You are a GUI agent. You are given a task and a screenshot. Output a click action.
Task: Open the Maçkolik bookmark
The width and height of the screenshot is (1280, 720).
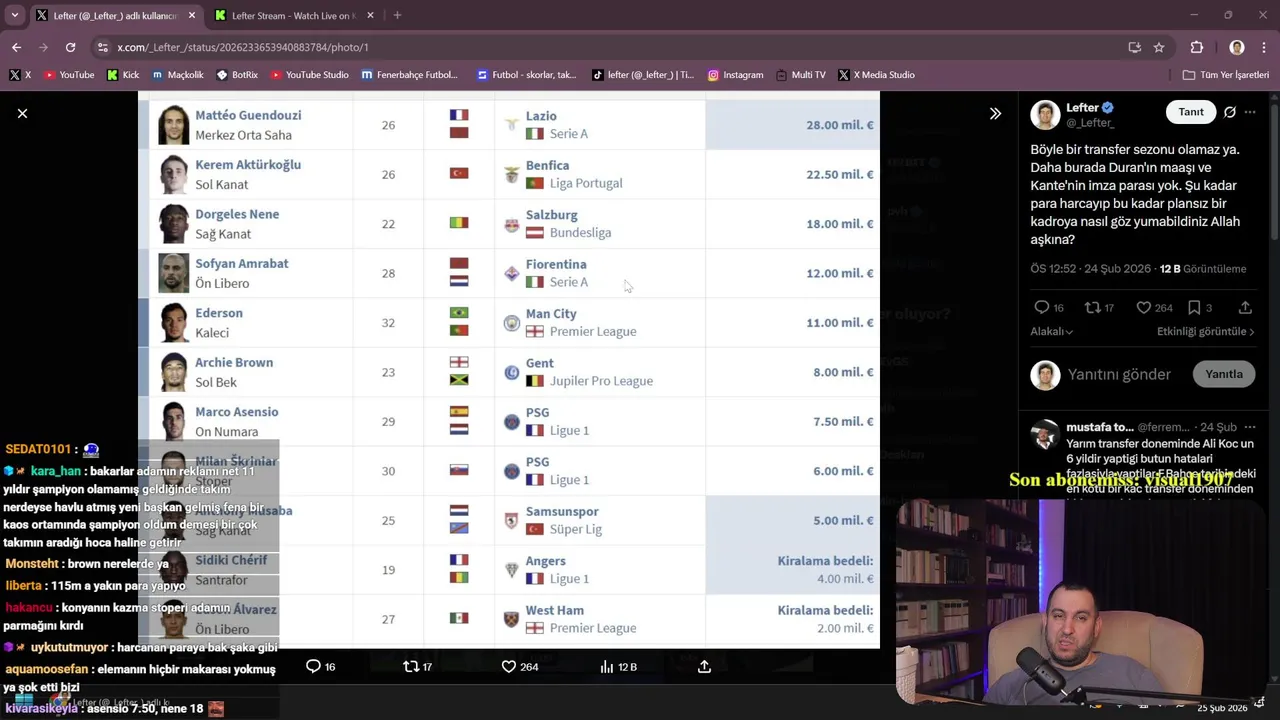(x=178, y=75)
